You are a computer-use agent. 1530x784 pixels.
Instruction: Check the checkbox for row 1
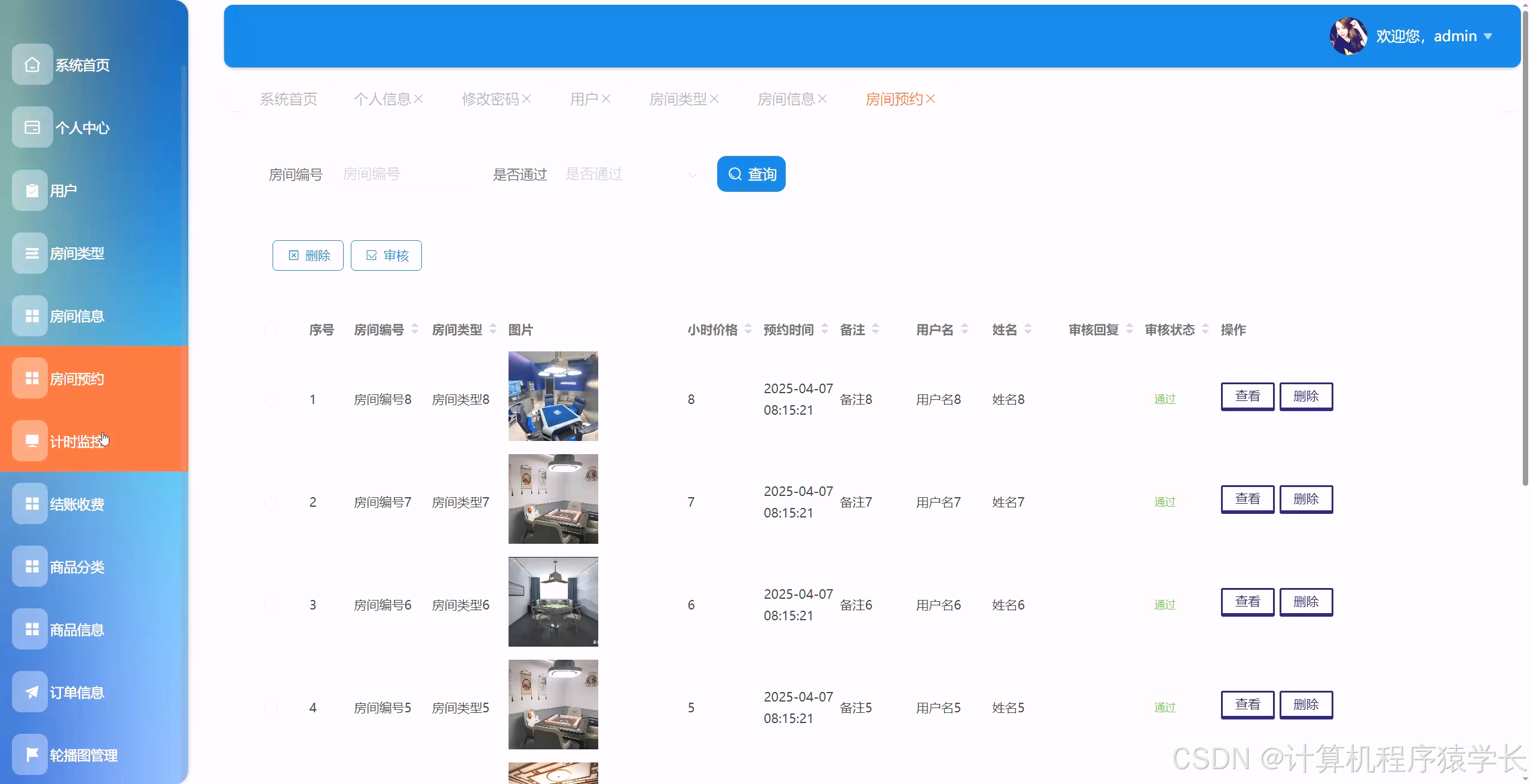pos(271,399)
